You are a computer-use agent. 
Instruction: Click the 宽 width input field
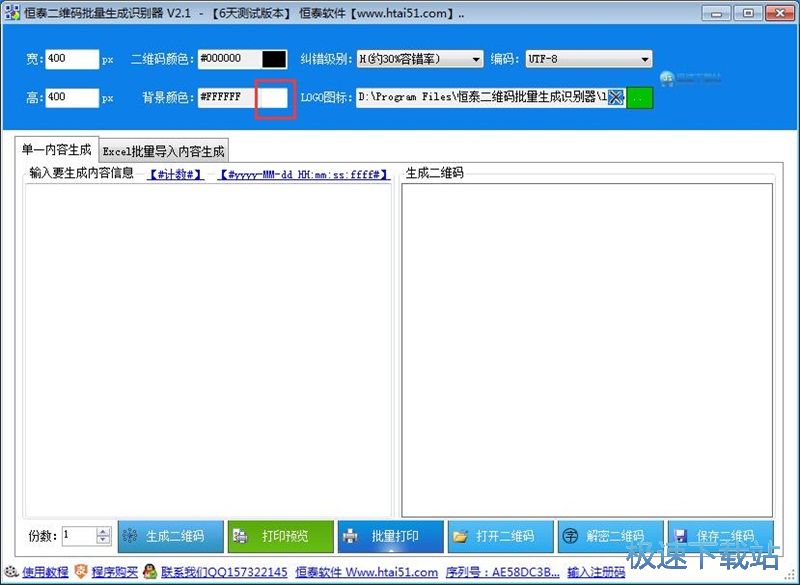click(x=72, y=59)
